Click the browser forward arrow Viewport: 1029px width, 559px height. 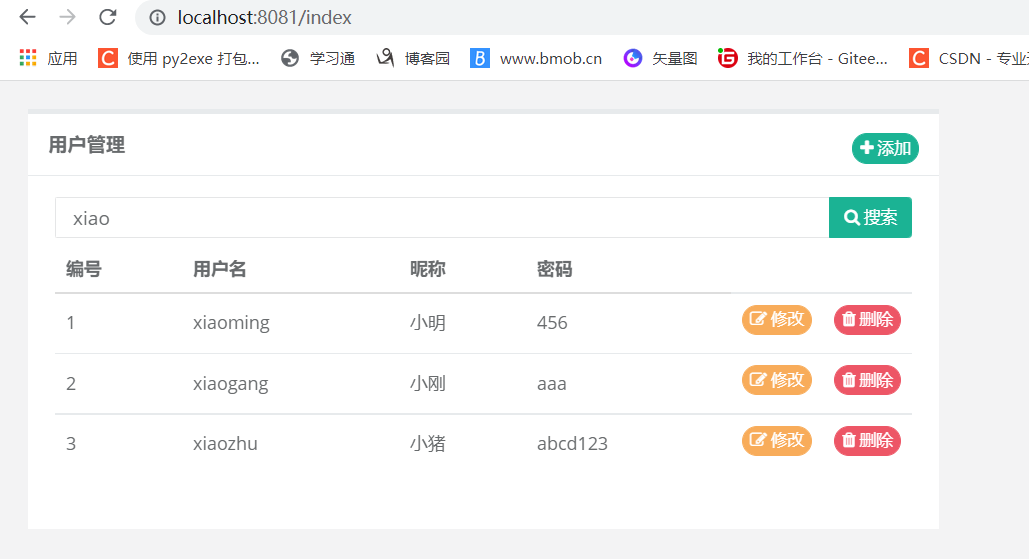click(68, 17)
